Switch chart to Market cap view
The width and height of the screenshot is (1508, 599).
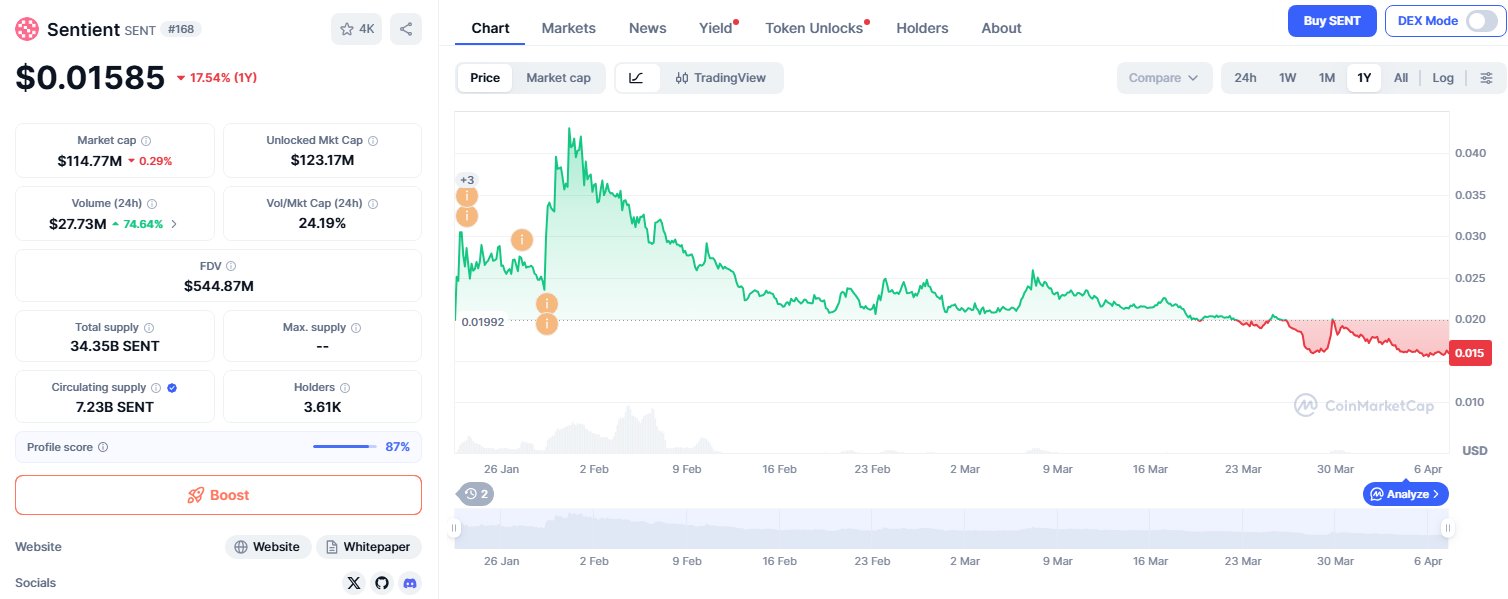pos(558,78)
